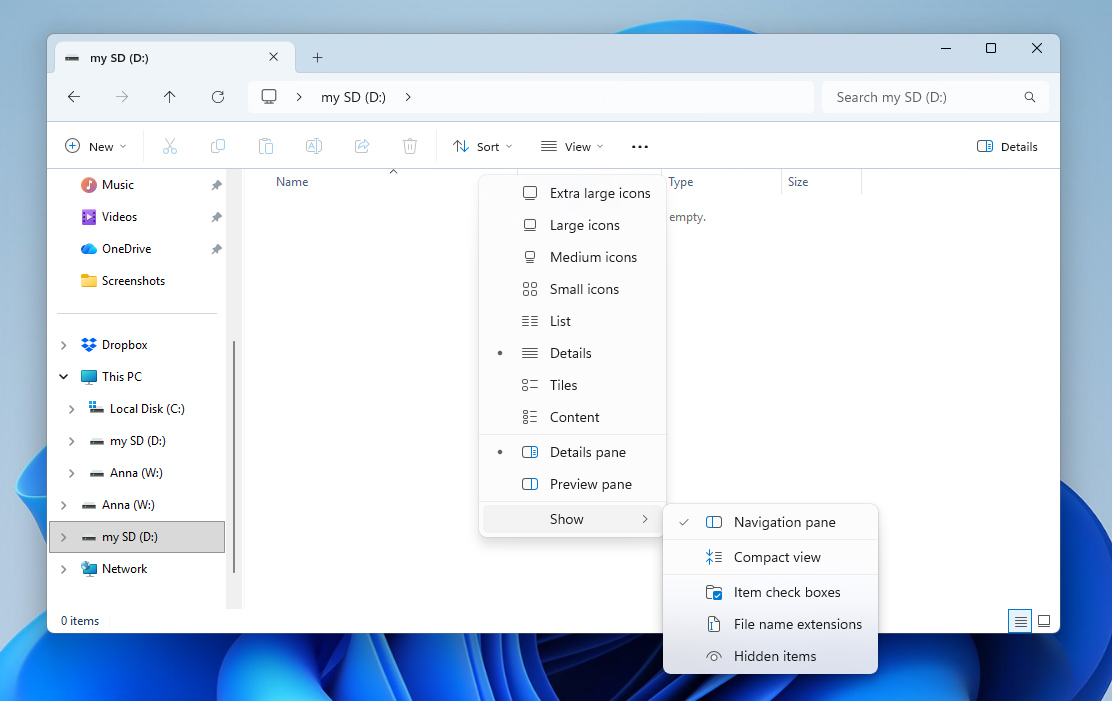The width and height of the screenshot is (1112, 701).
Task: Click the Paste clipboard icon
Action: tap(266, 146)
